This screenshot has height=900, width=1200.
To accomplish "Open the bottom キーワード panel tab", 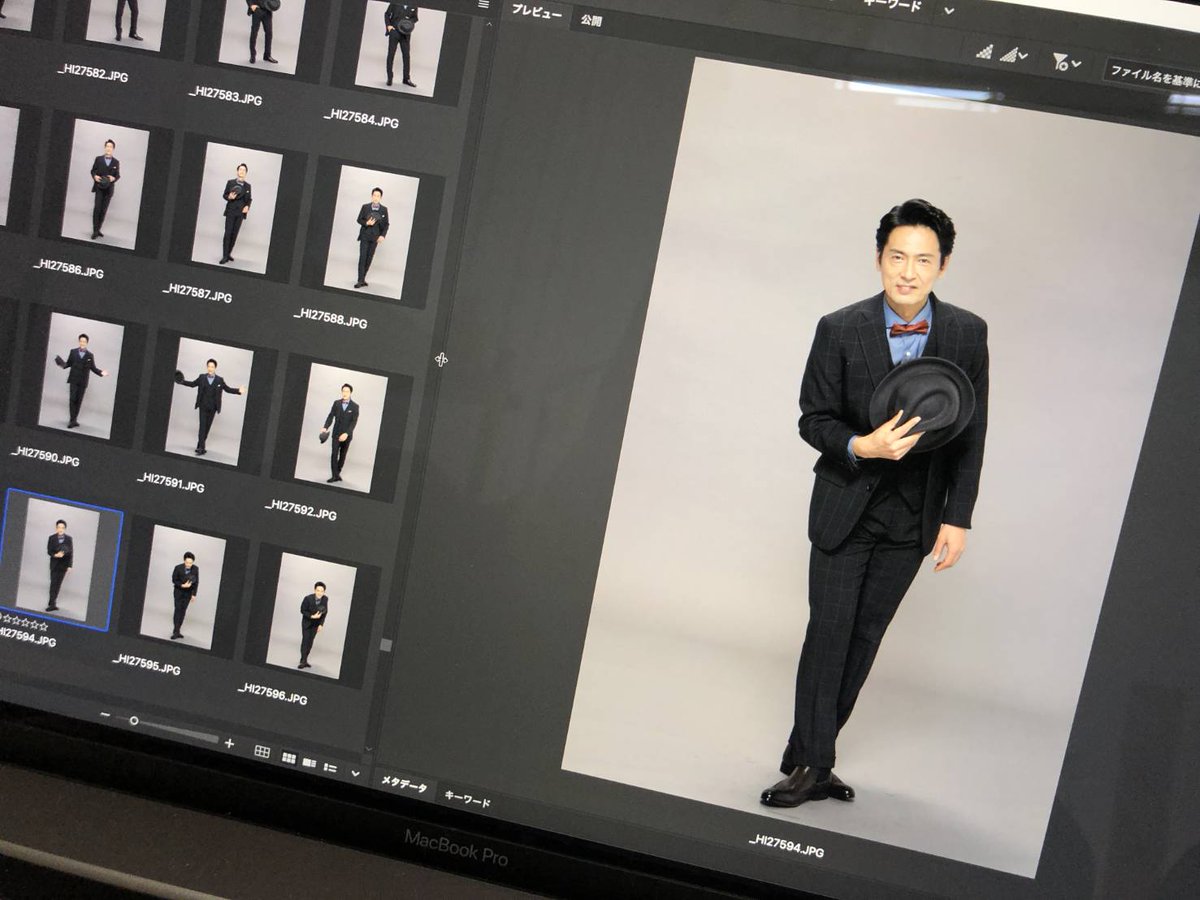I will tap(467, 800).
